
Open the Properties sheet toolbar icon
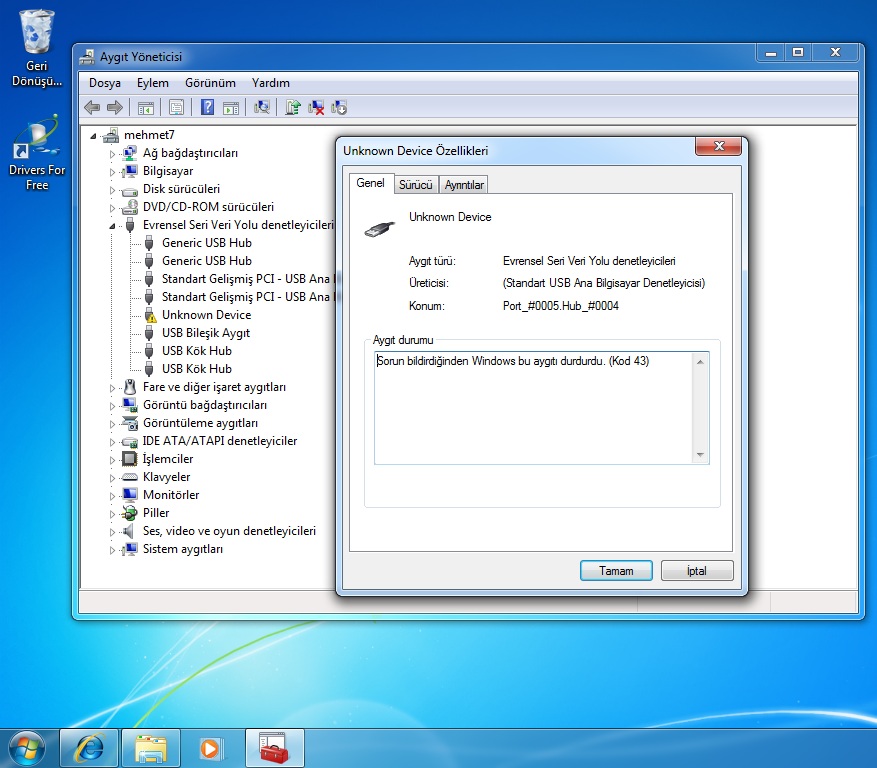pos(176,107)
